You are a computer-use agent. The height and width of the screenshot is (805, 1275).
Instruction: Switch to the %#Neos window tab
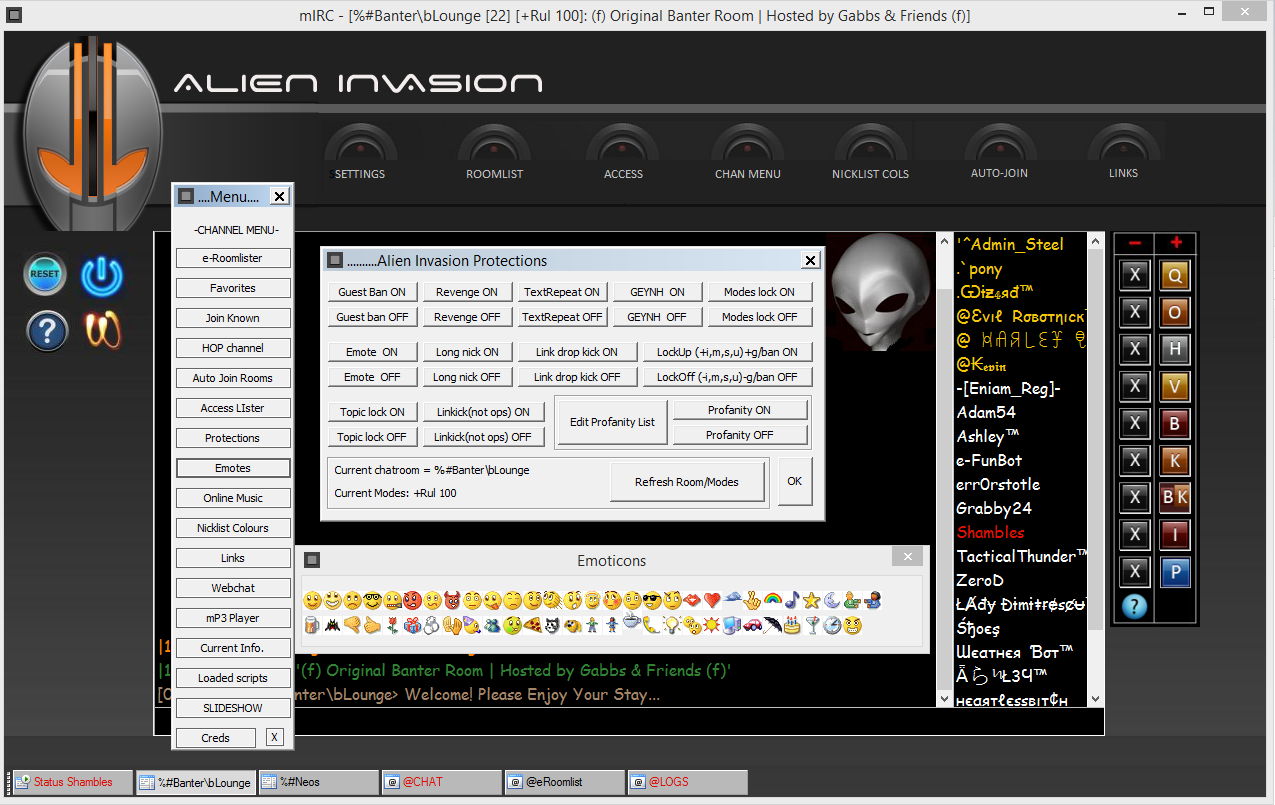coord(318,782)
